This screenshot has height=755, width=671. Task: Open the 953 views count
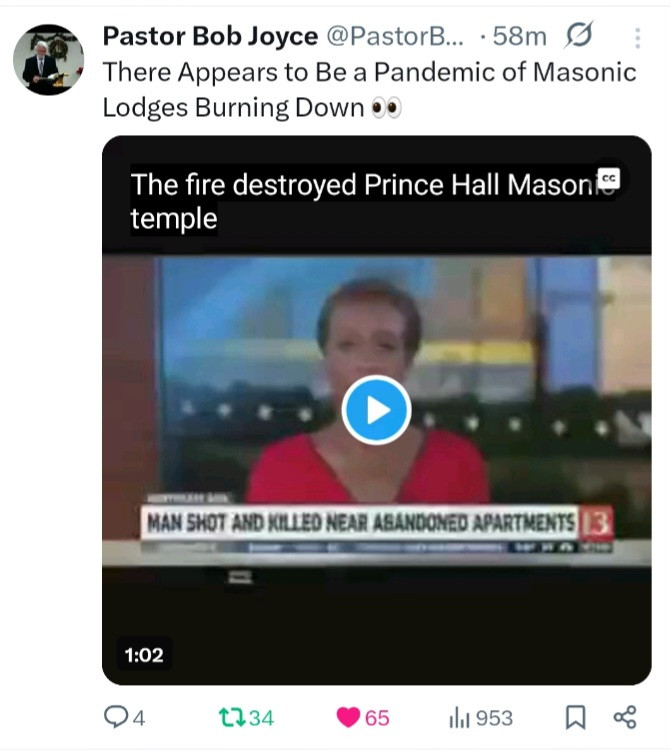[x=494, y=718]
